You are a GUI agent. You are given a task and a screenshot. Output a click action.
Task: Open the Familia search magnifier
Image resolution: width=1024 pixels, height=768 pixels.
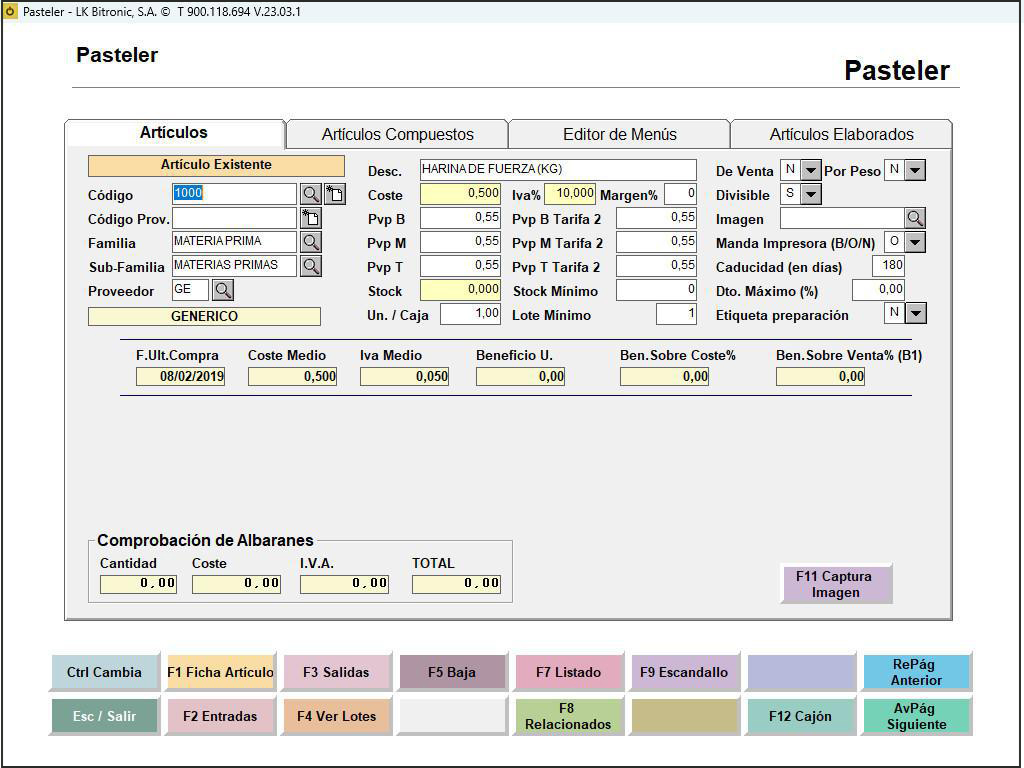[x=311, y=242]
